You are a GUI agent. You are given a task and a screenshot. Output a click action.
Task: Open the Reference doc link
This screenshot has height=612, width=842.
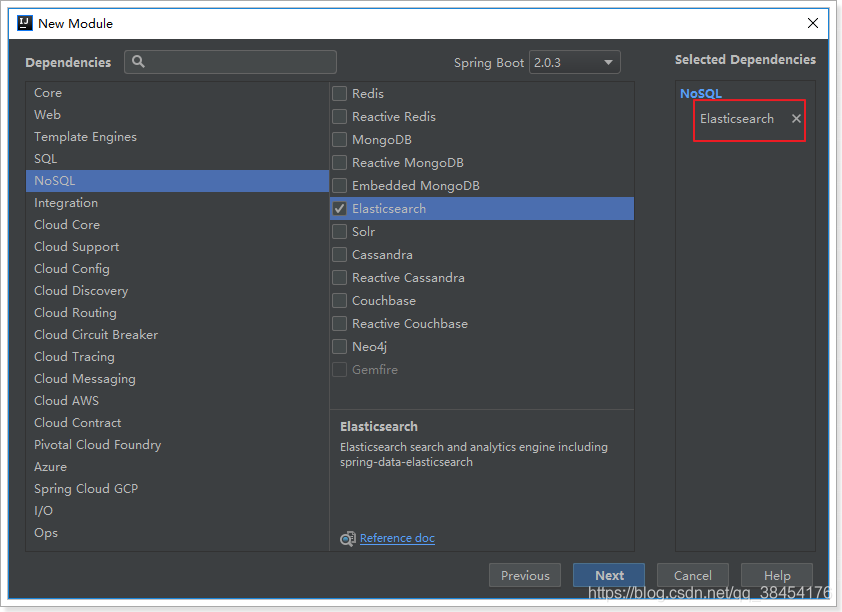point(397,538)
